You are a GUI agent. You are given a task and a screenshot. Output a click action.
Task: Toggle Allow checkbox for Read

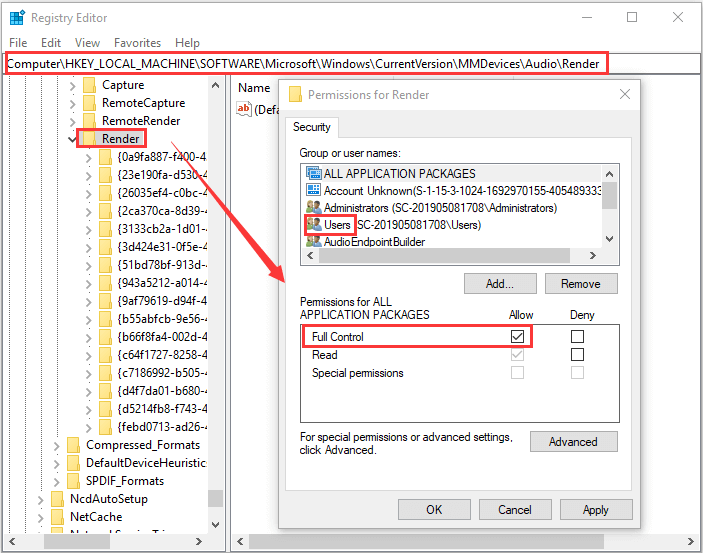point(517,355)
